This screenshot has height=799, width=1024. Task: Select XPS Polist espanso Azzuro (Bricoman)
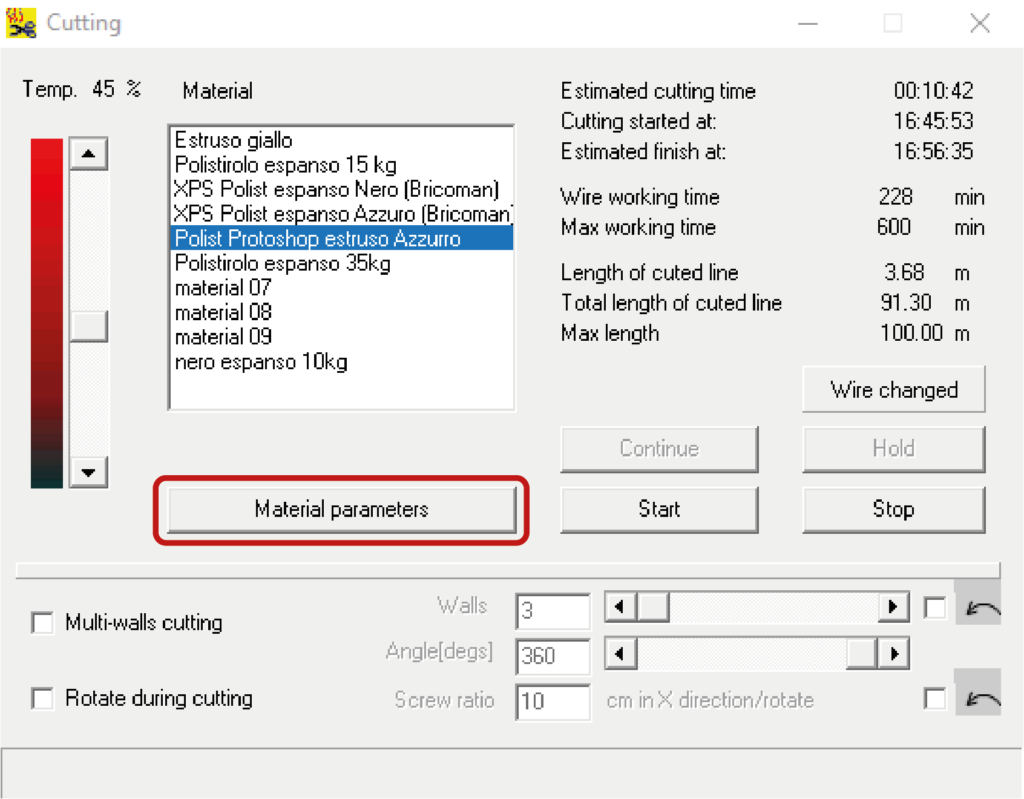(342, 214)
